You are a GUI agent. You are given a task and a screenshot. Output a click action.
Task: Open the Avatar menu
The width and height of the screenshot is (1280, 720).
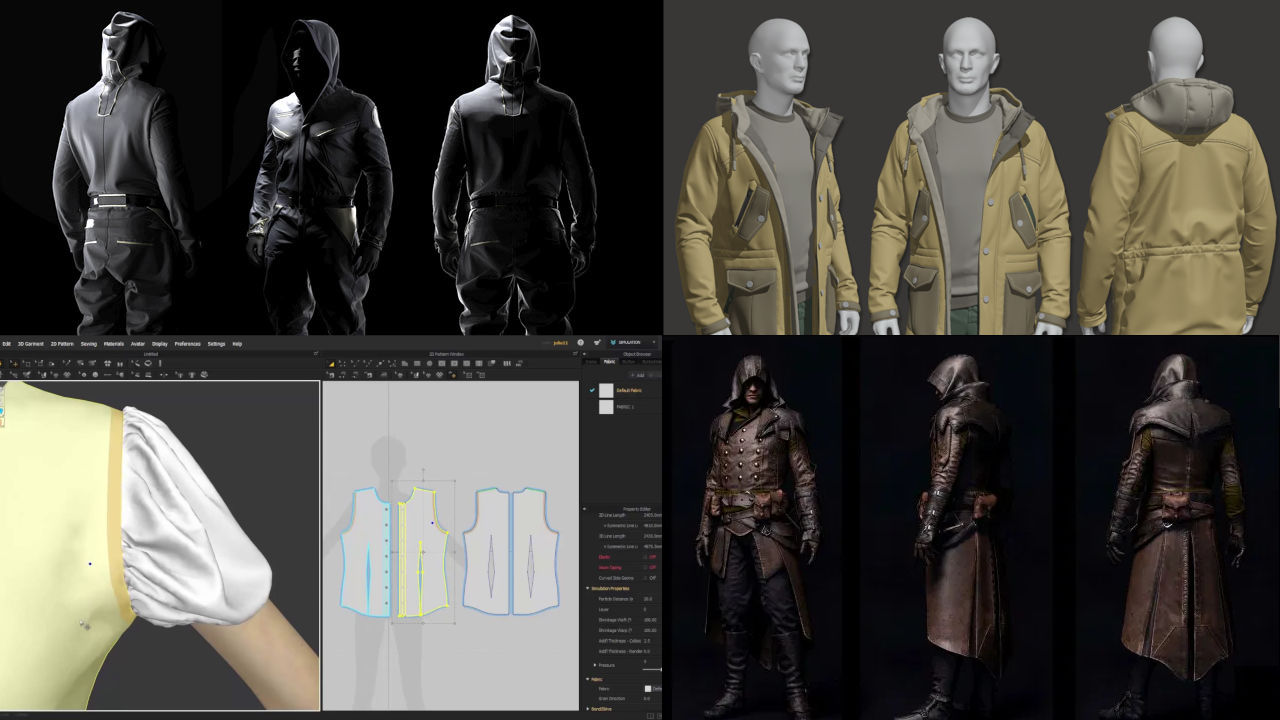138,344
